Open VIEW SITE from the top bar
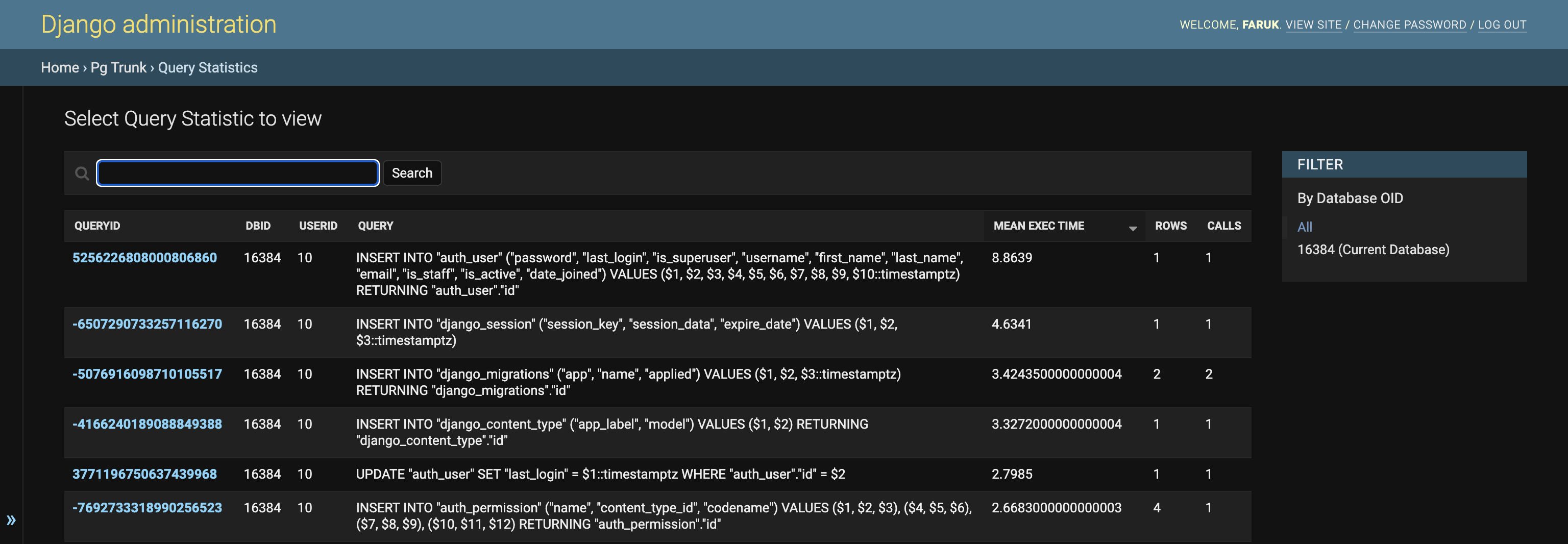This screenshot has width=1568, height=544. coord(1314,24)
